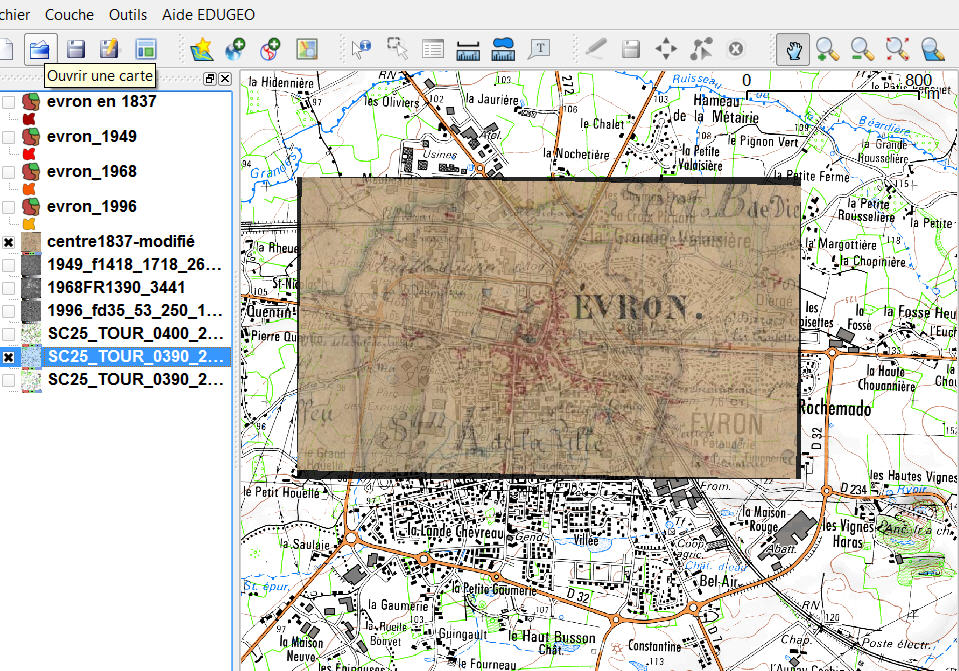Click the greyed pencil edit icon
This screenshot has height=671, width=959.
point(595,48)
